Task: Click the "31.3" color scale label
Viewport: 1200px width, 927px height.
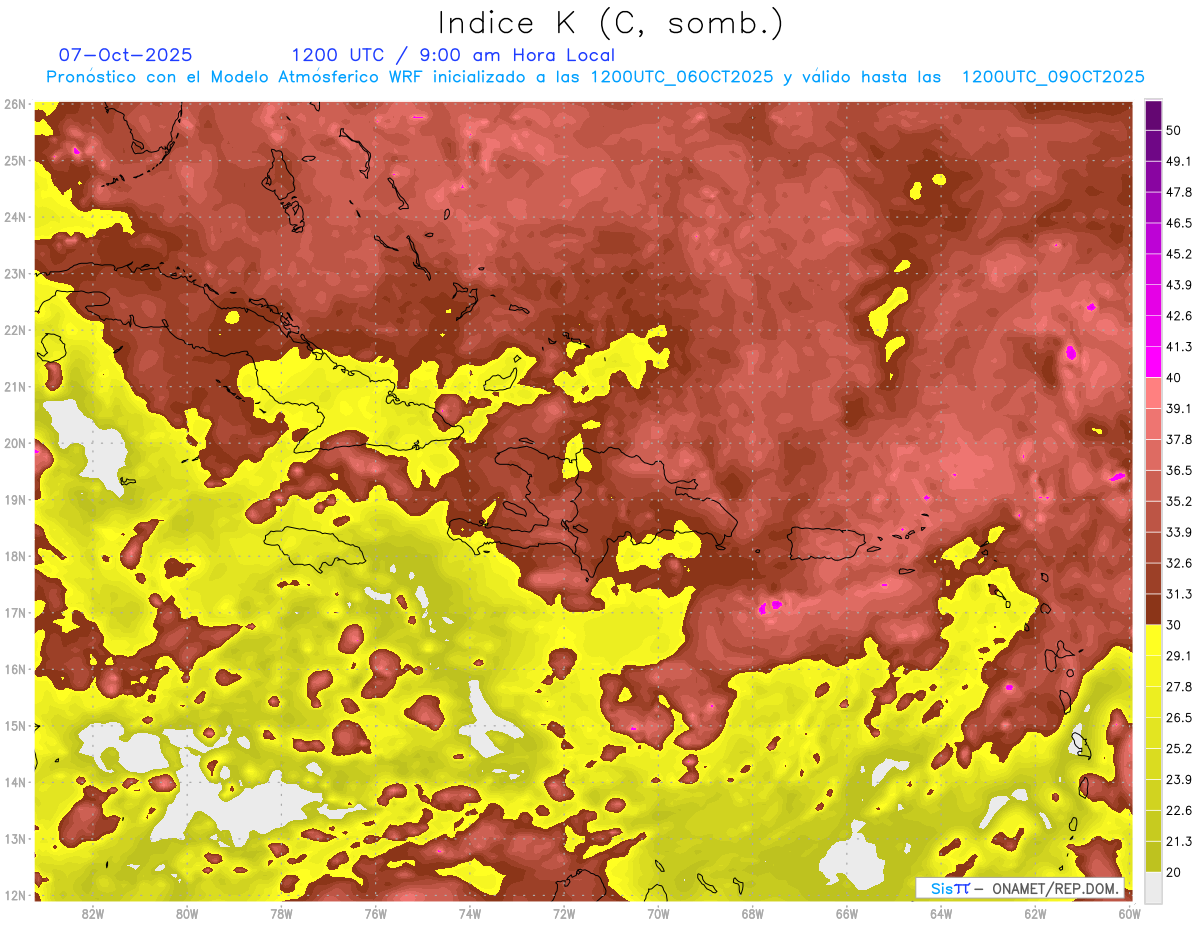Action: [1178, 594]
